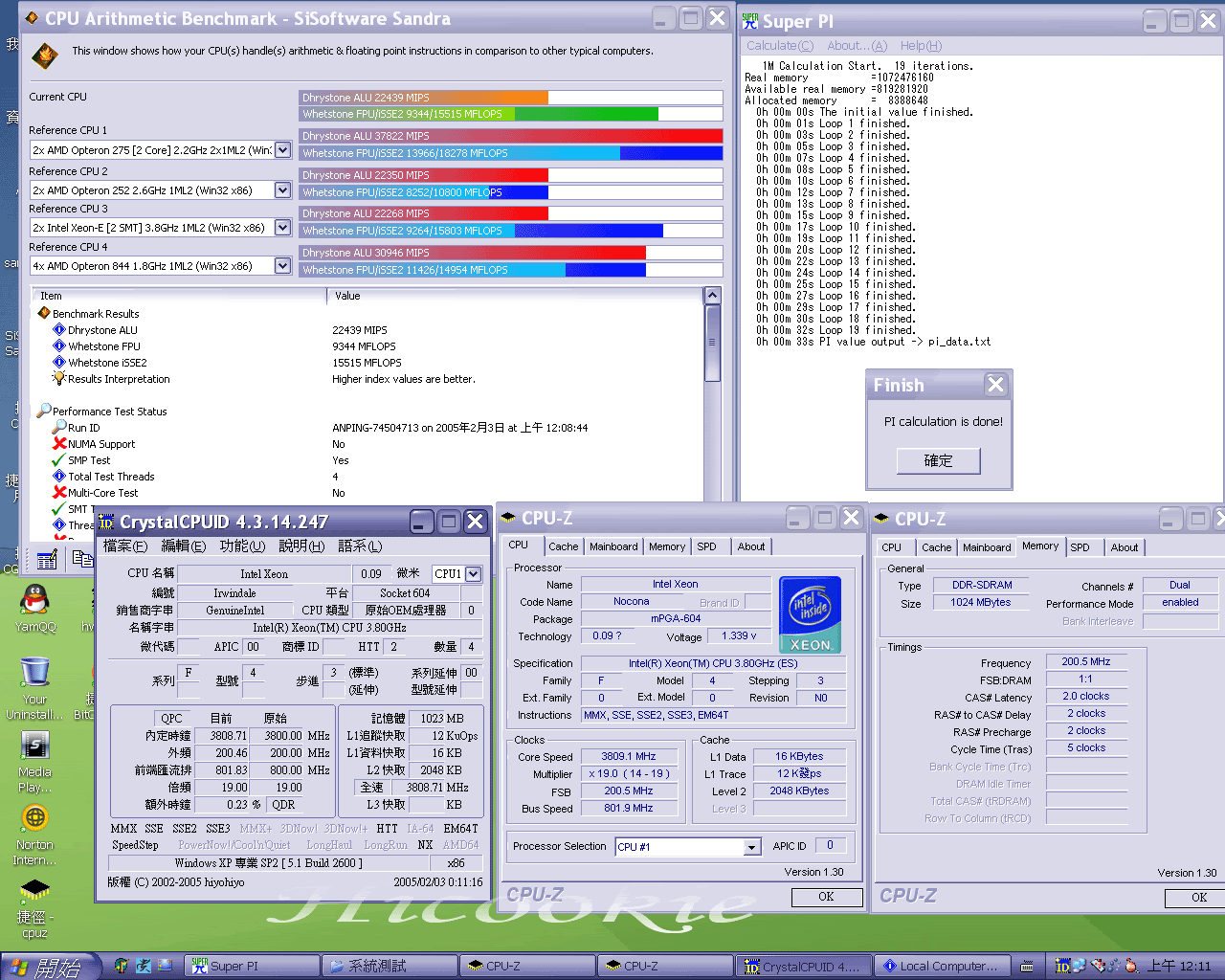The height and width of the screenshot is (980, 1225).
Task: Click the Whetstone 13966/18278 MFLOPS bar
Action: point(511,153)
